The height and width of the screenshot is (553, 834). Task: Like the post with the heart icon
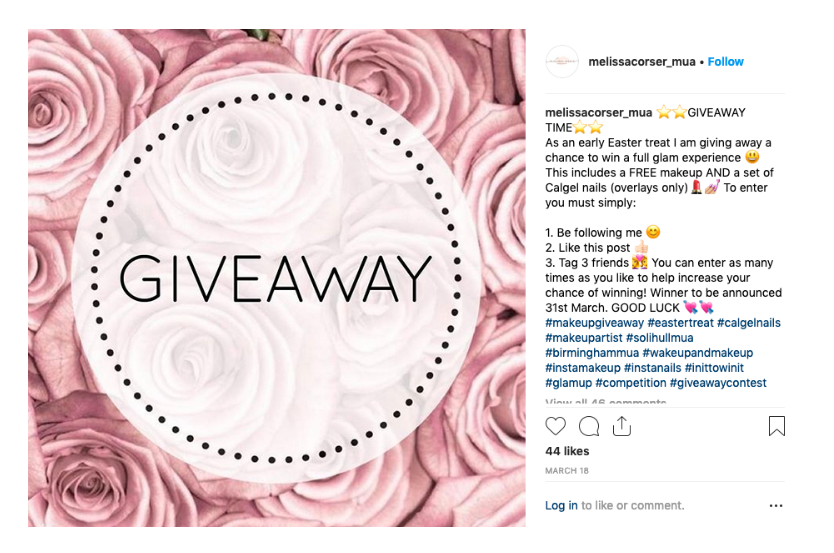coord(555,426)
